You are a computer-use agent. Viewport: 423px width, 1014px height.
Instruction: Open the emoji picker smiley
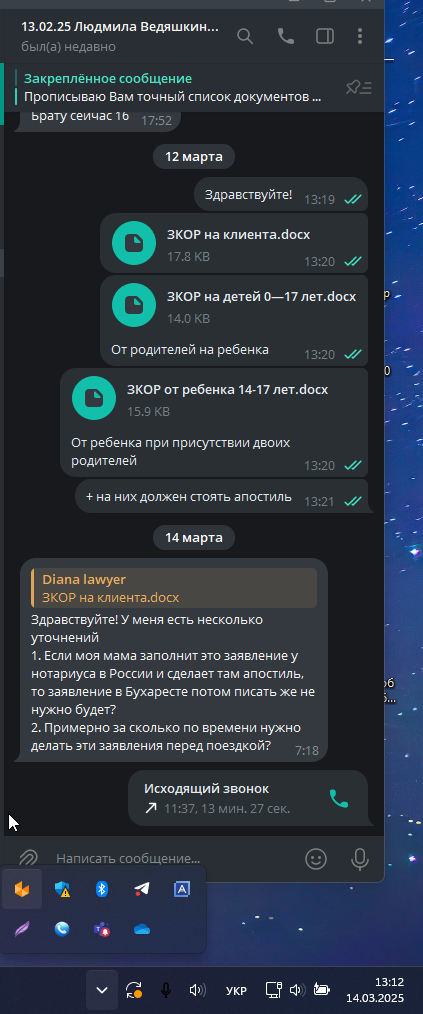(316, 859)
